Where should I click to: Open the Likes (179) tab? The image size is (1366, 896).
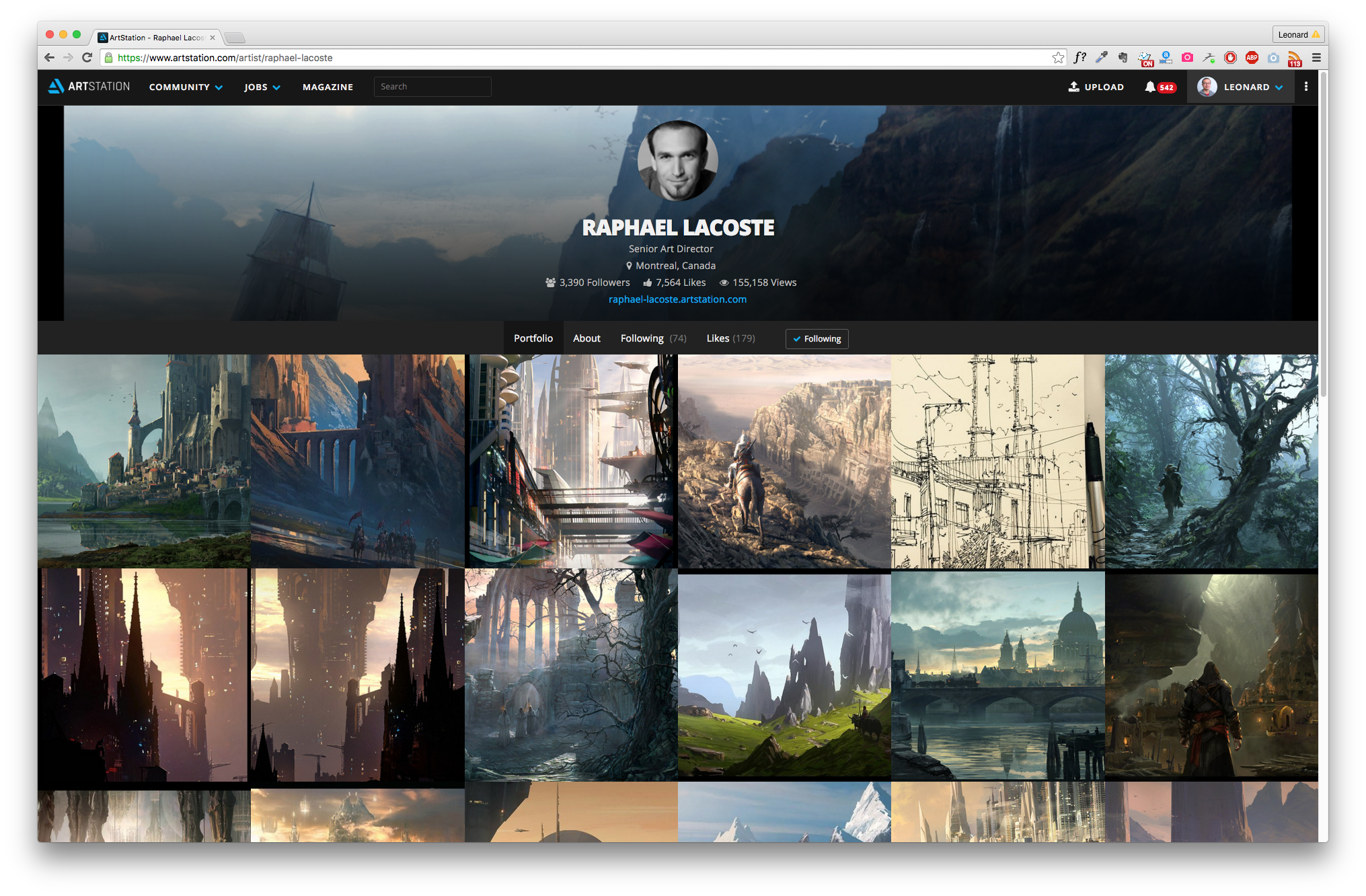point(730,338)
